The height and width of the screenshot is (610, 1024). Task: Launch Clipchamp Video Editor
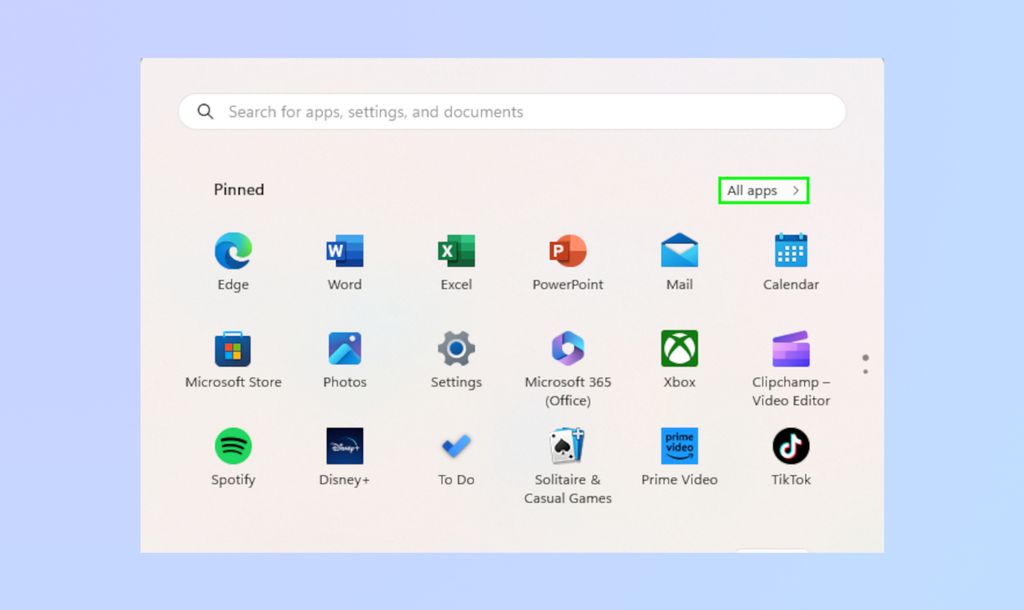pyautogui.click(x=790, y=350)
